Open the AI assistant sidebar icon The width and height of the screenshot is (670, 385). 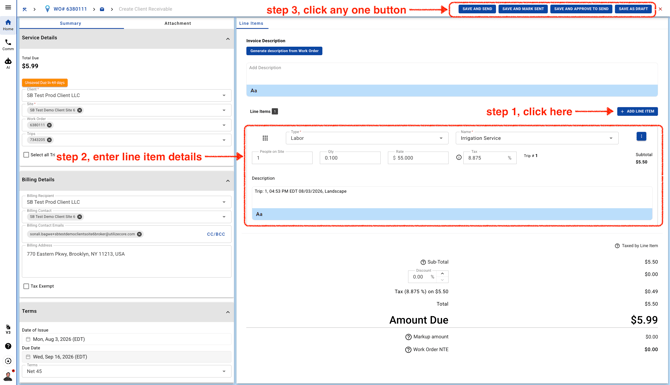click(8, 63)
